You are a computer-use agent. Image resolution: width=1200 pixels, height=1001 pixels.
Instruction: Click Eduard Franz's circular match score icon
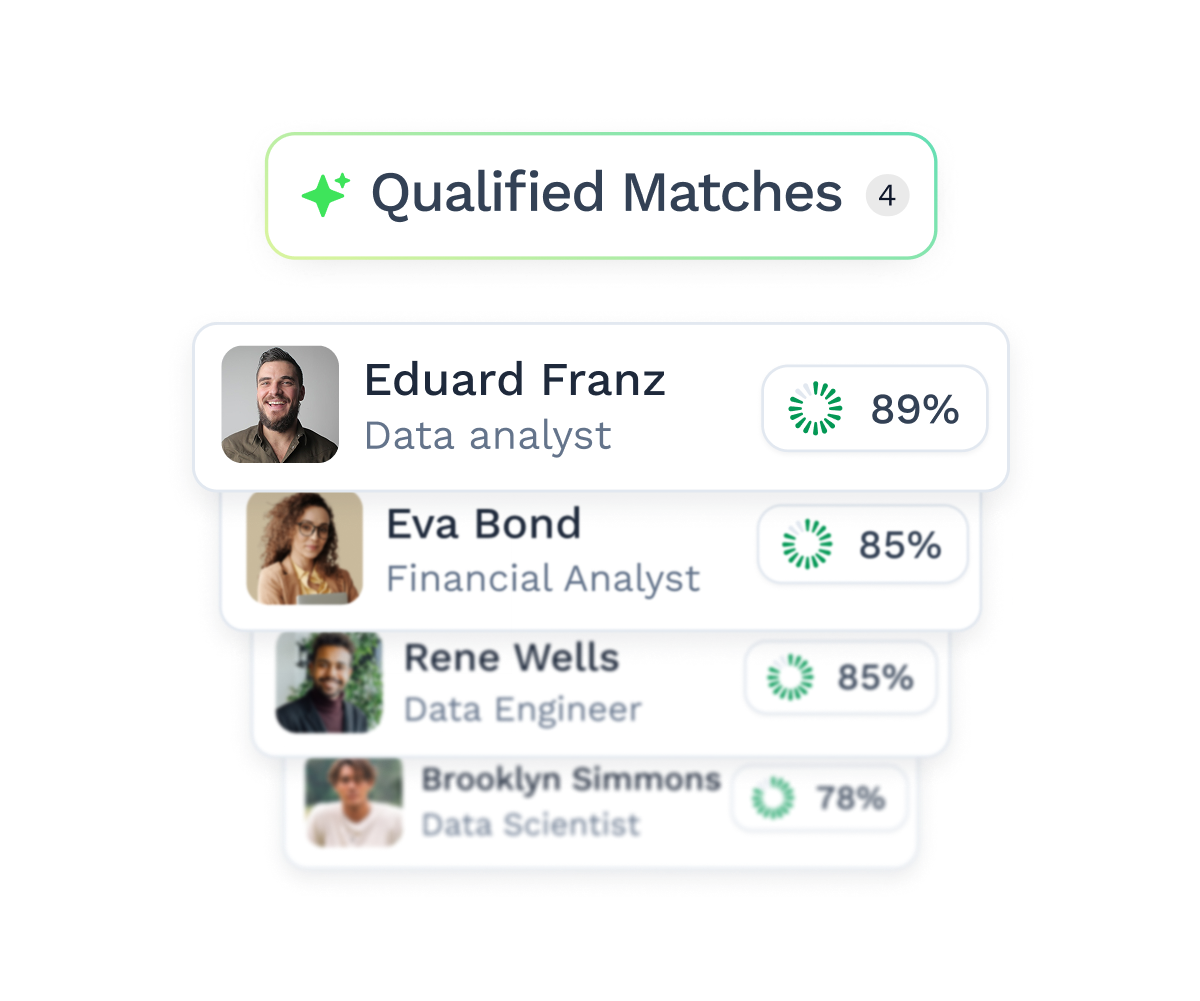tap(815, 408)
